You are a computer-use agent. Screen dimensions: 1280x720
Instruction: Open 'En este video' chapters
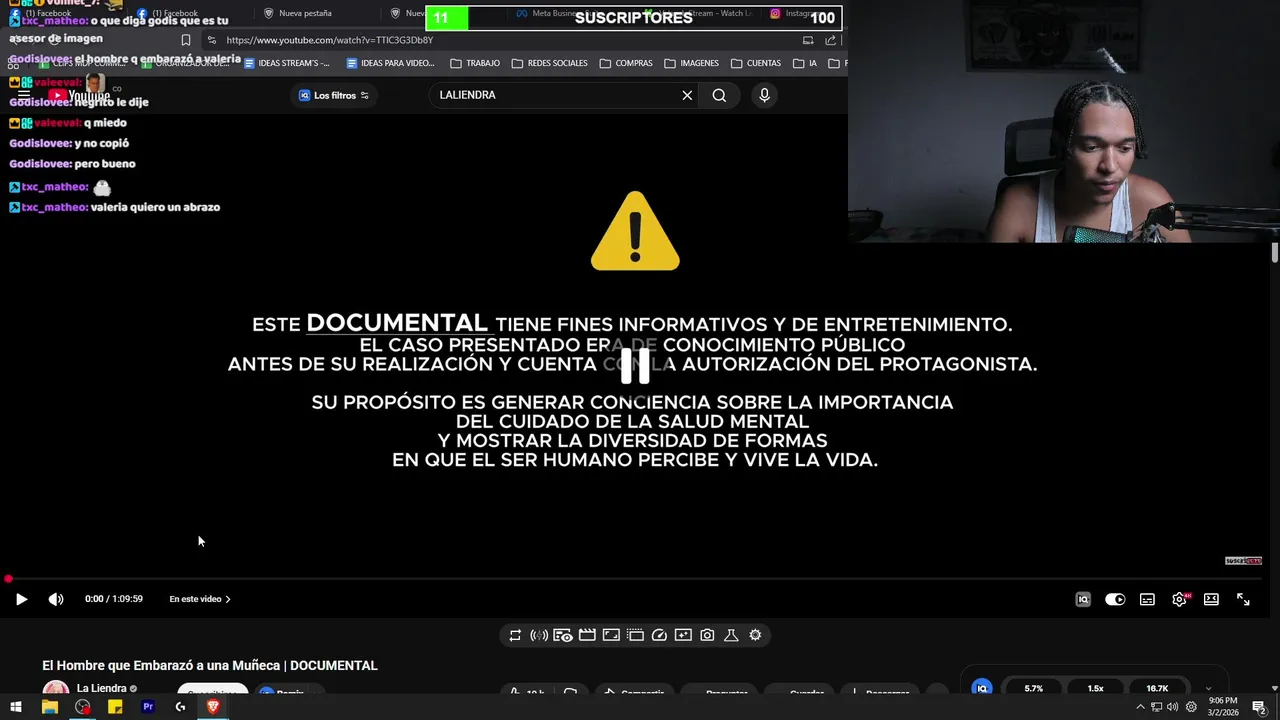pyautogui.click(x=200, y=599)
